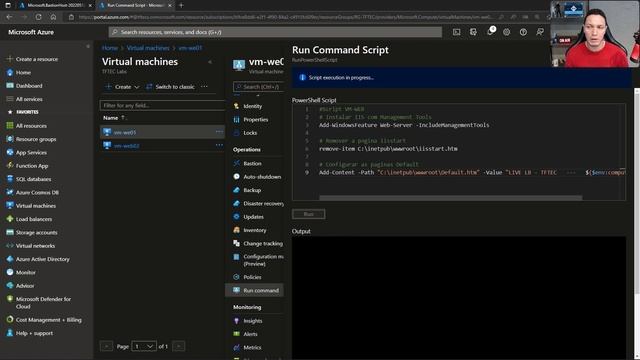Open ellipsis menu for vm-we01 row
The width and height of the screenshot is (640, 360).
click(219, 132)
